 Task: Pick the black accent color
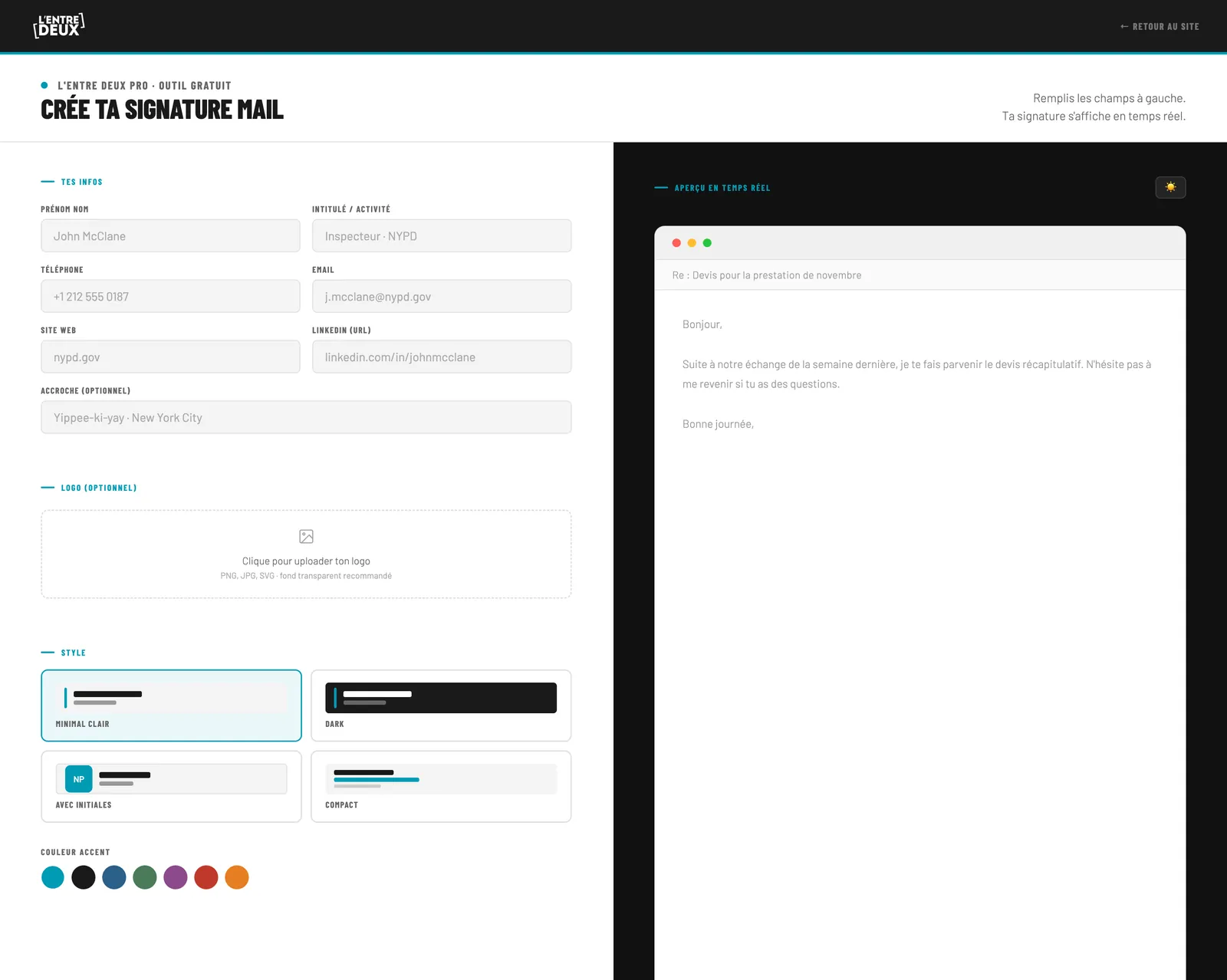84,877
